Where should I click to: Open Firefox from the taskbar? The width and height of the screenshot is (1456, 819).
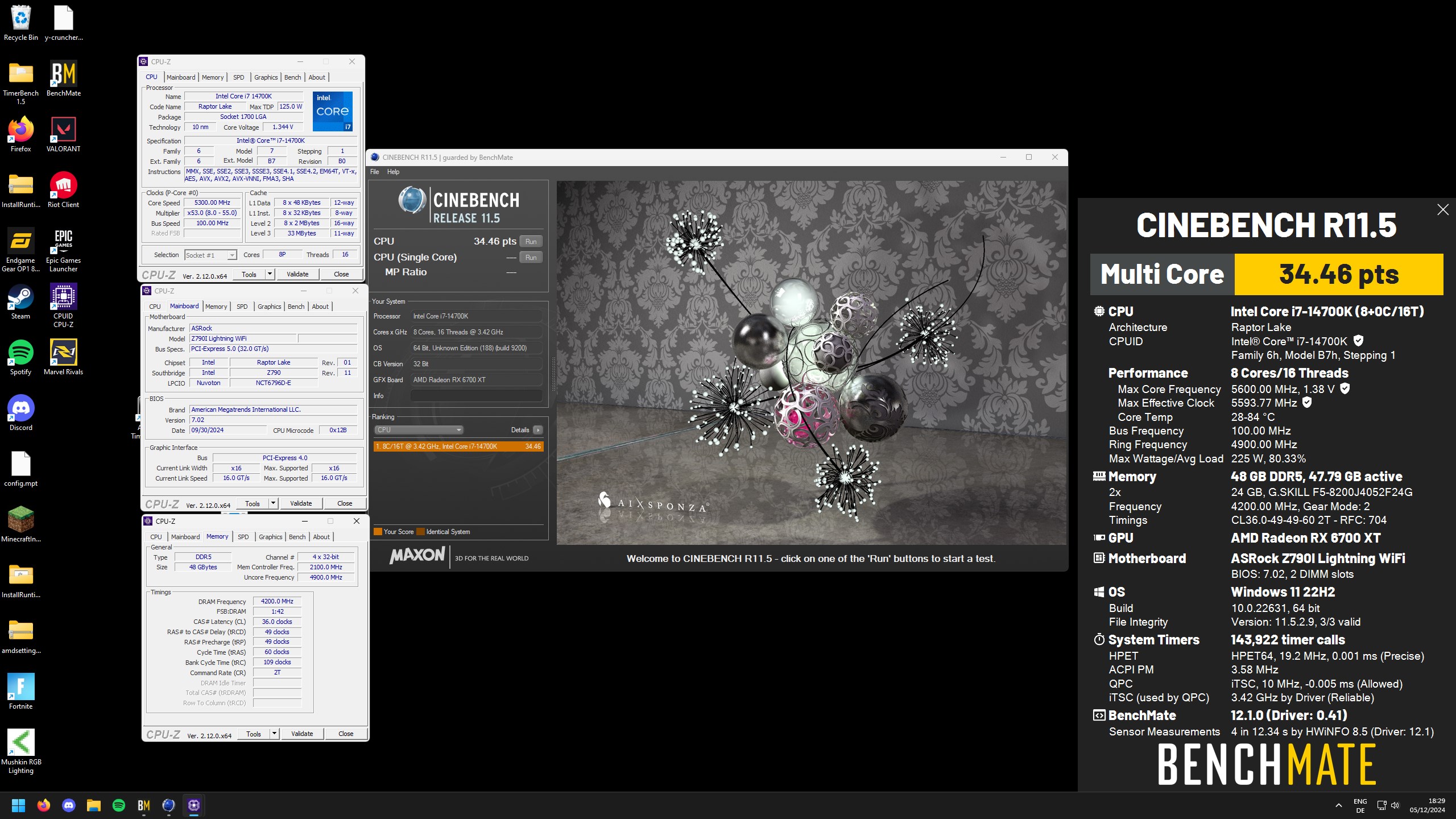44,805
